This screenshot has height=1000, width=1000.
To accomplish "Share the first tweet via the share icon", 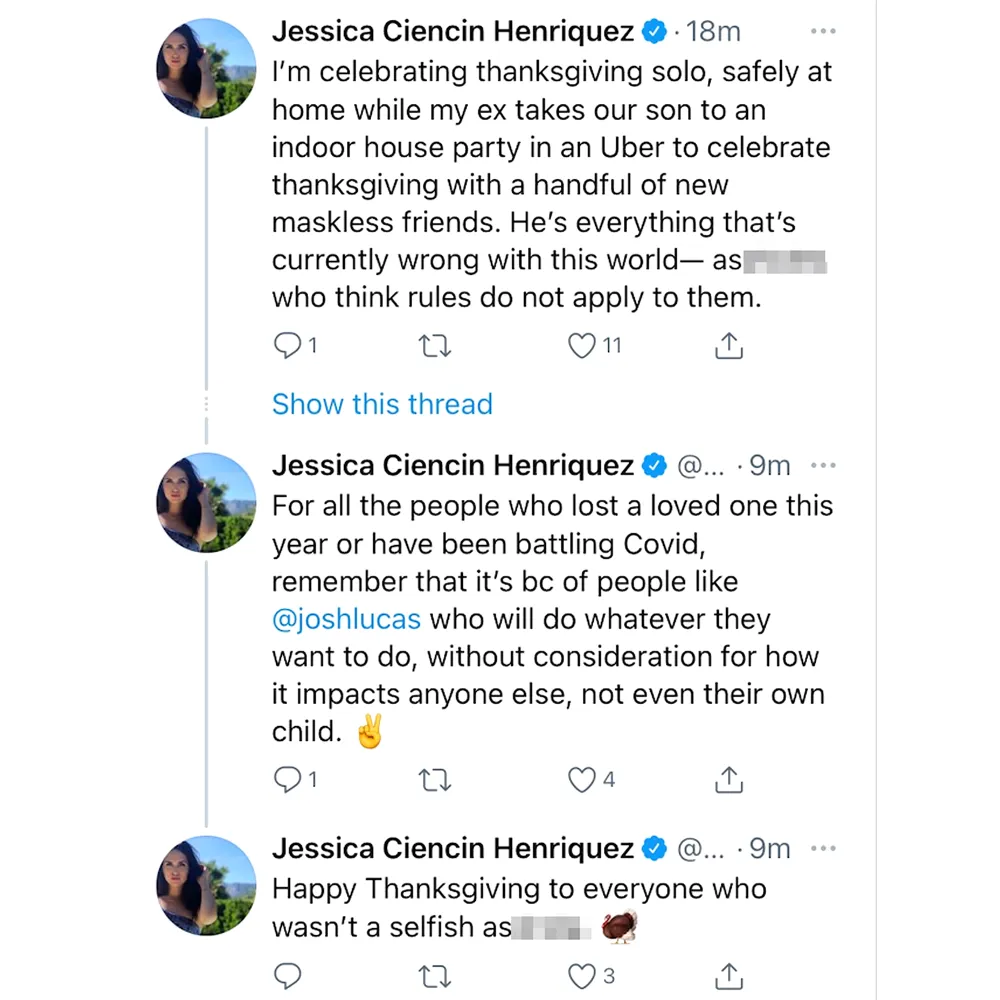I will tap(729, 345).
